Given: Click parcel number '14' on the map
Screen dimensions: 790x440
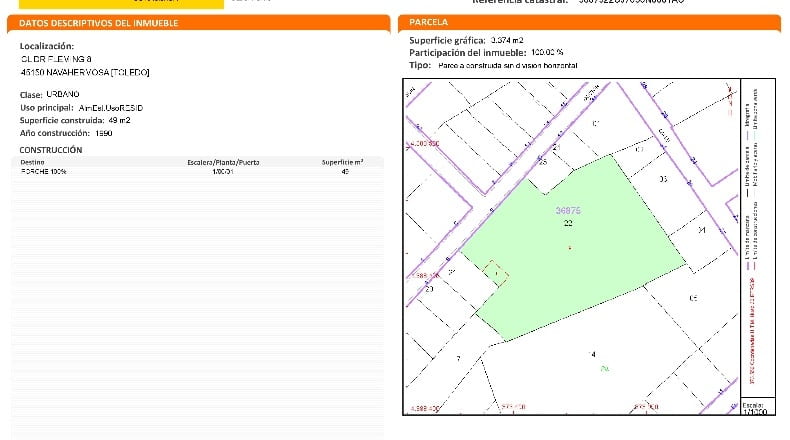Looking at the screenshot, I should click(592, 355).
